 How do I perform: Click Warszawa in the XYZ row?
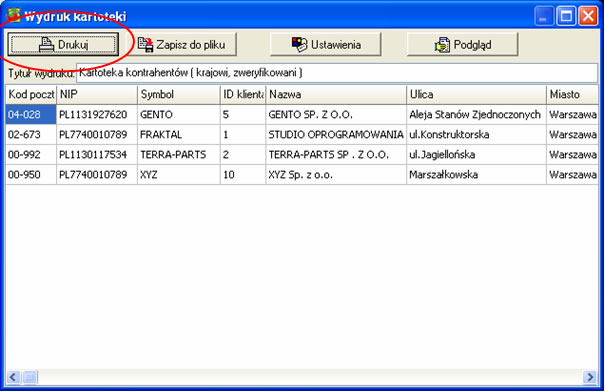click(573, 175)
